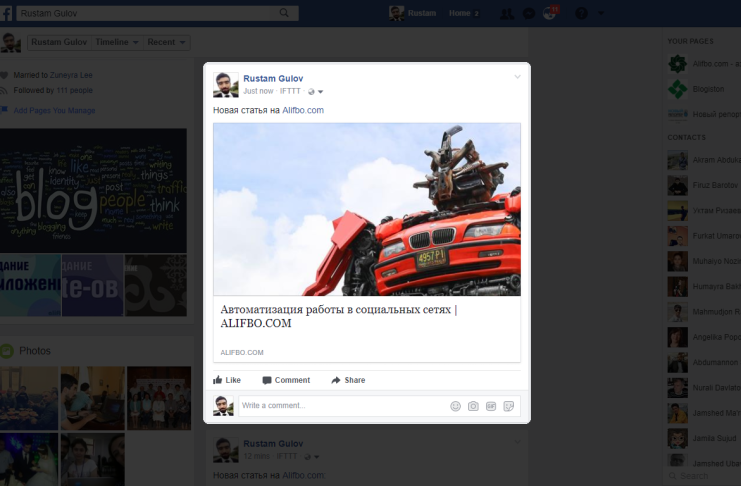Open the Alifbo.com page in Your Pages
The width and height of the screenshot is (741, 486).
[x=704, y=64]
